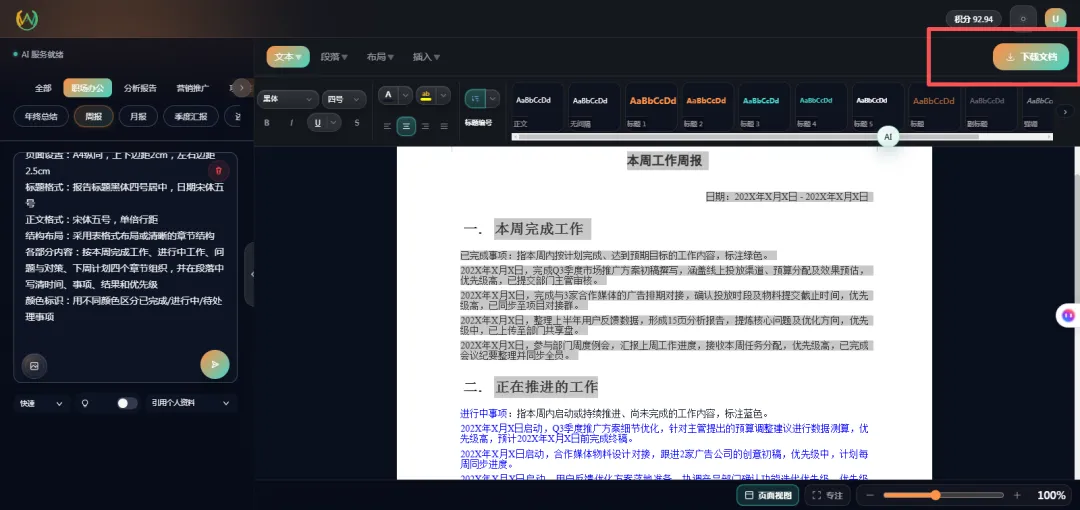
Task: Select the 季度汇报 template chip
Action: 191,116
